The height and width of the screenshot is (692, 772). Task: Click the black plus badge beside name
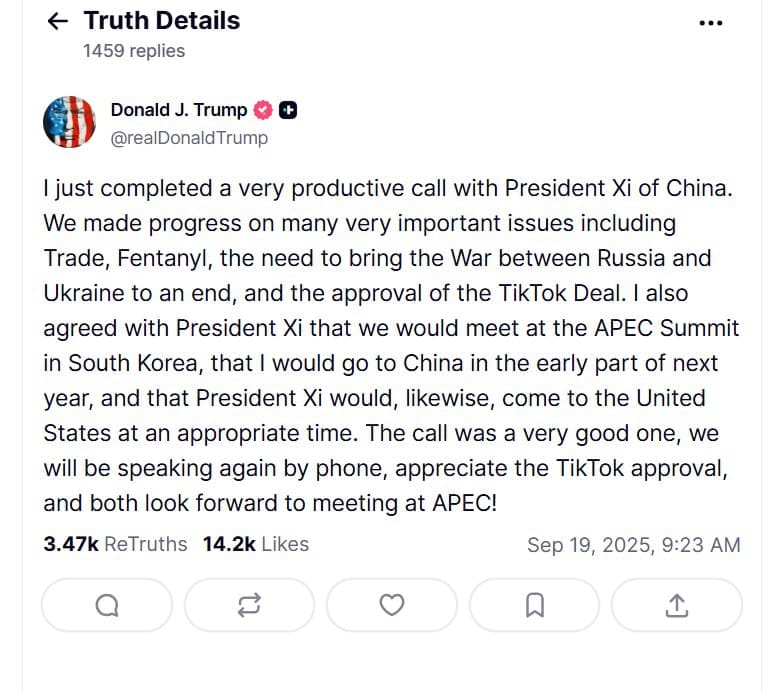[x=287, y=110]
